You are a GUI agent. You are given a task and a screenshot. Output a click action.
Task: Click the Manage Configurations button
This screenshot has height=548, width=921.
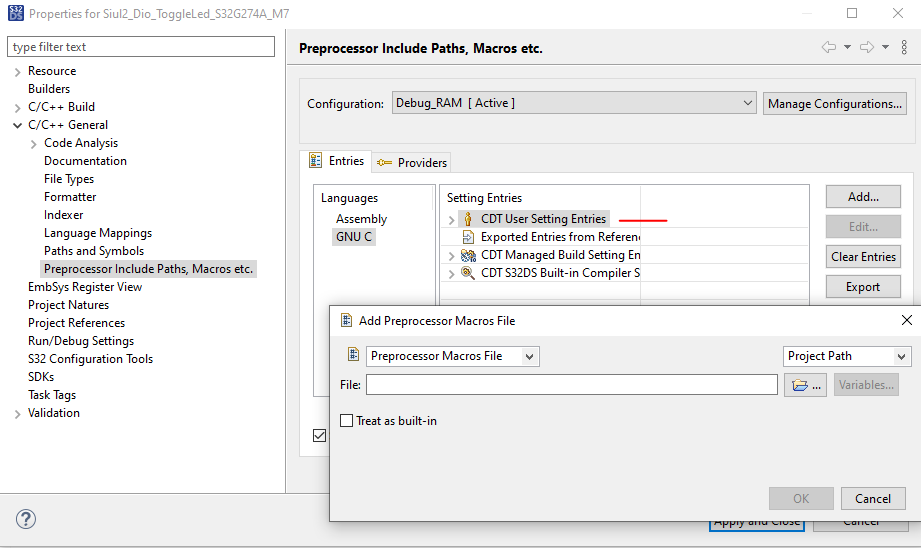(x=834, y=103)
